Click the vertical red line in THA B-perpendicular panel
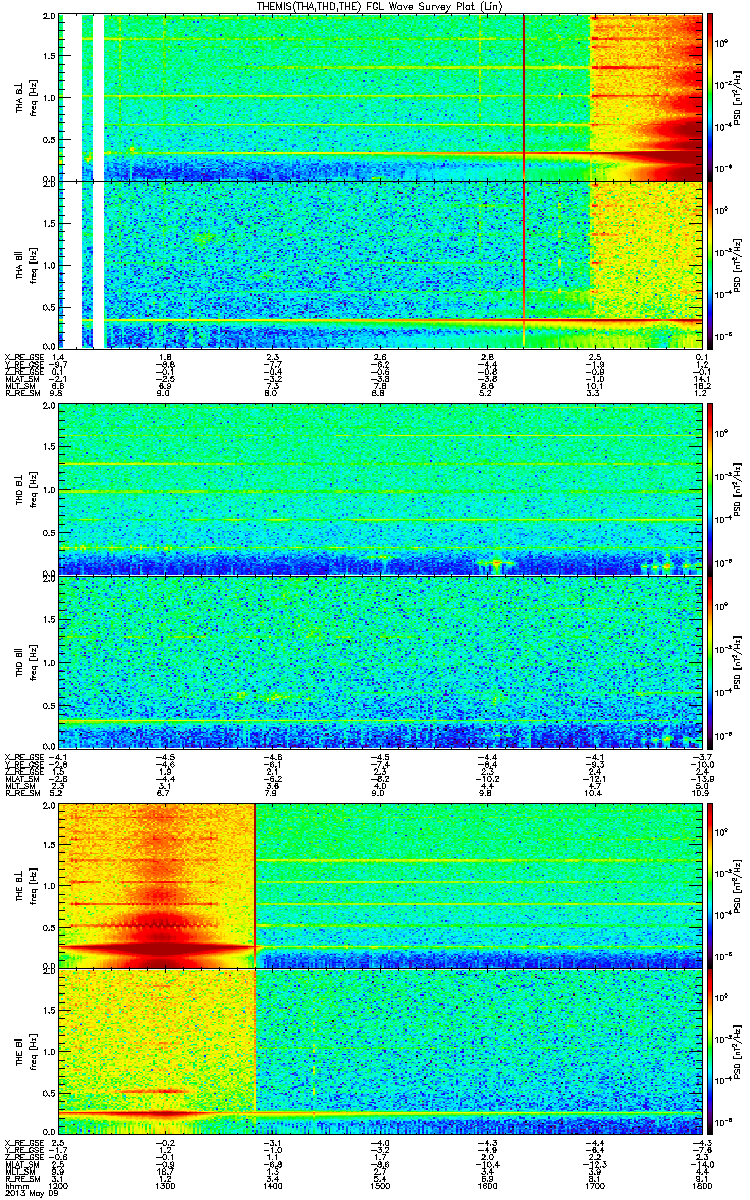 524,97
